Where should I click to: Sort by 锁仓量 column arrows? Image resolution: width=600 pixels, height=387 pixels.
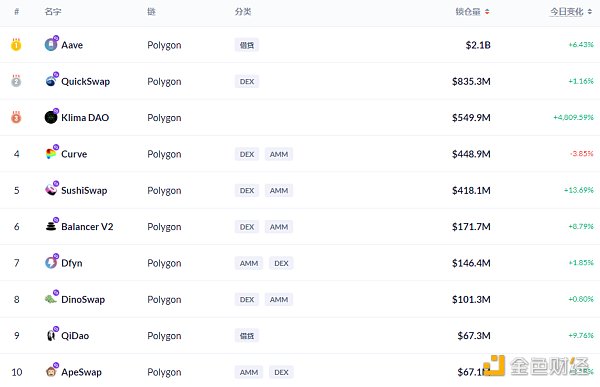(x=487, y=12)
